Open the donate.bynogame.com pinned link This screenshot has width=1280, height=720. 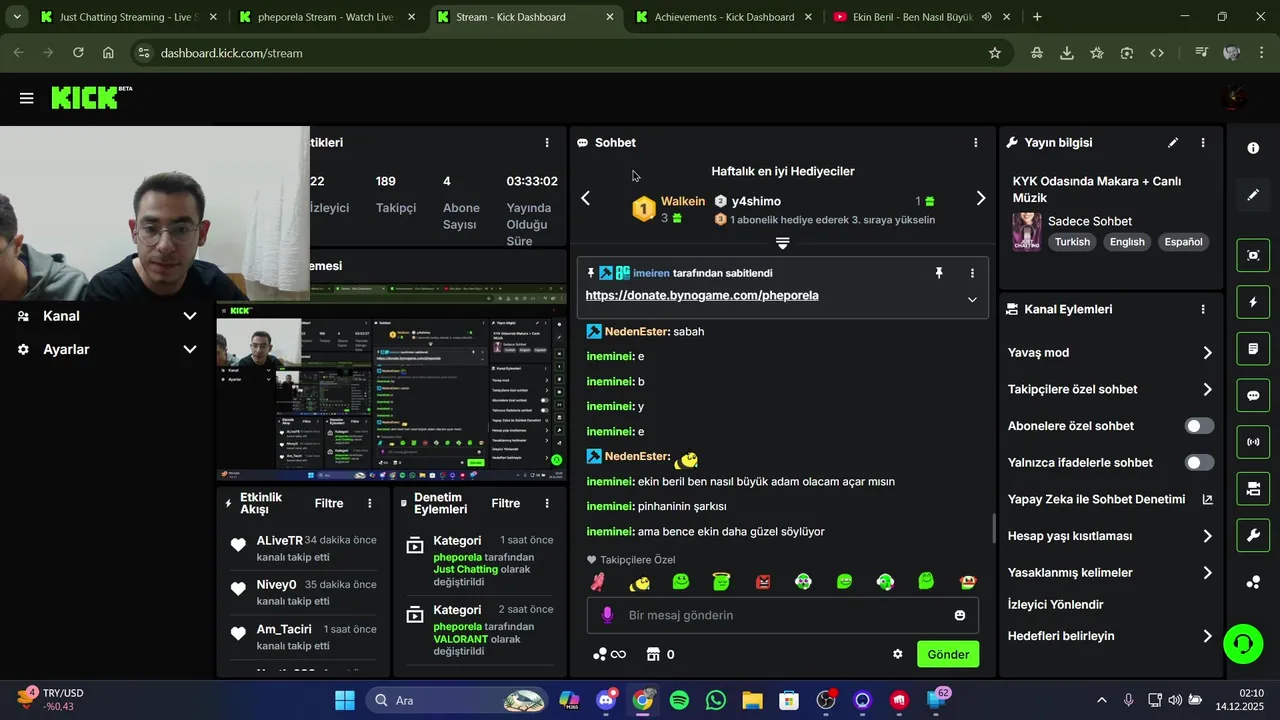point(702,295)
